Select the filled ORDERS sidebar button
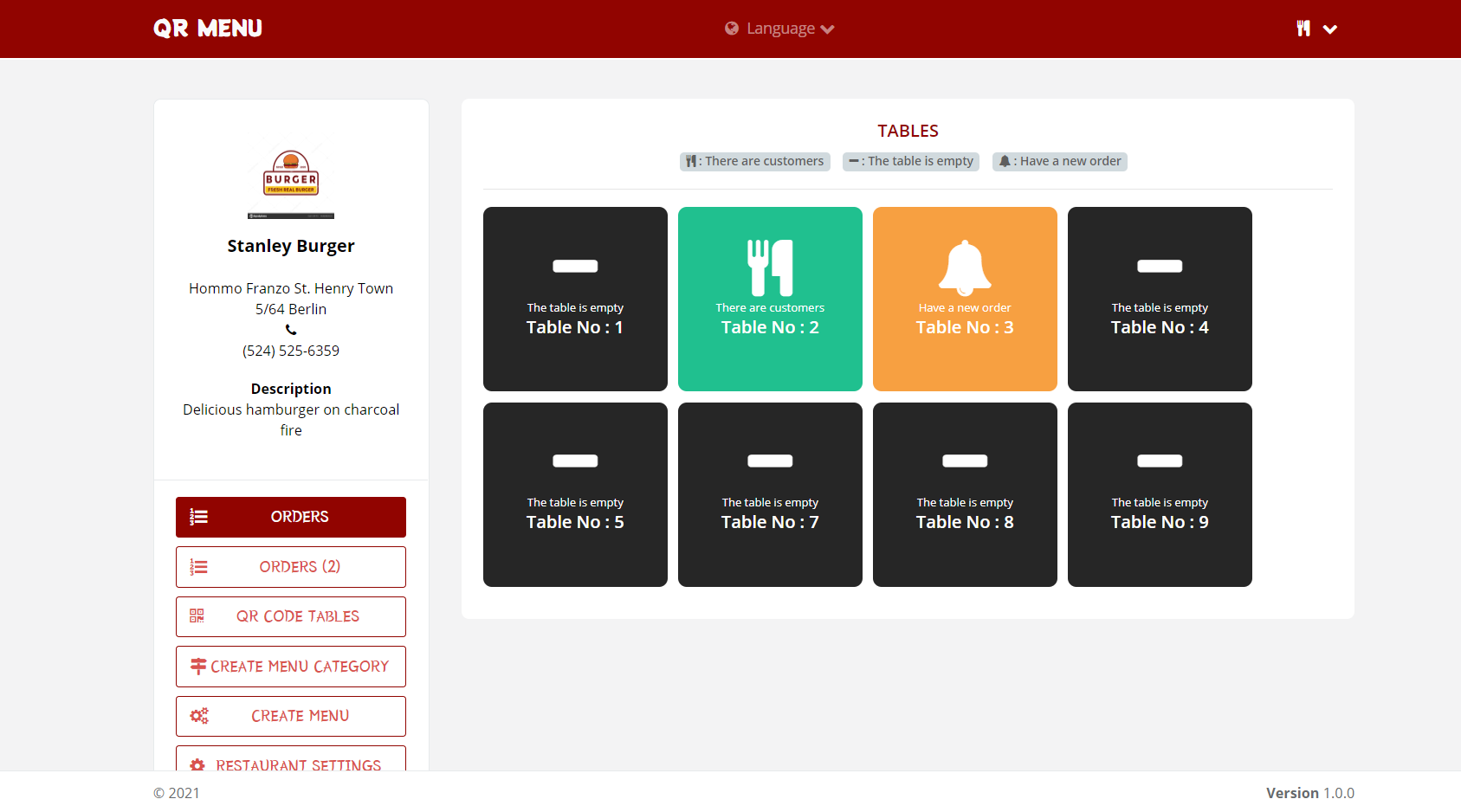Screen dimensions: 1461x812 pos(291,517)
